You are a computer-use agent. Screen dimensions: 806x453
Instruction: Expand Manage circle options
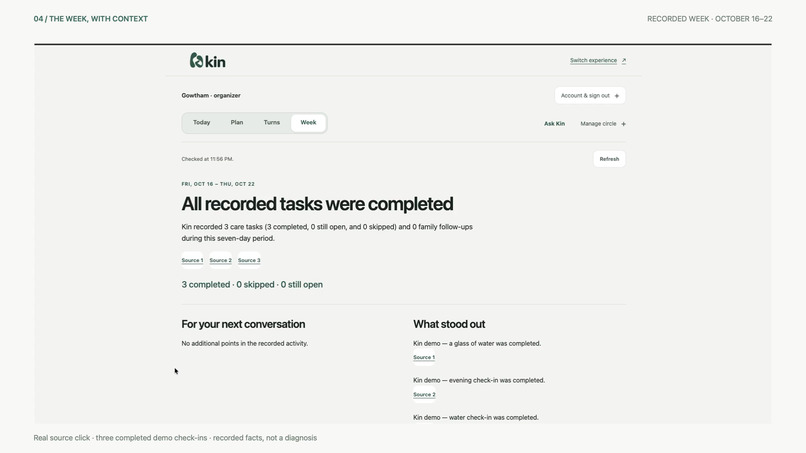click(602, 124)
